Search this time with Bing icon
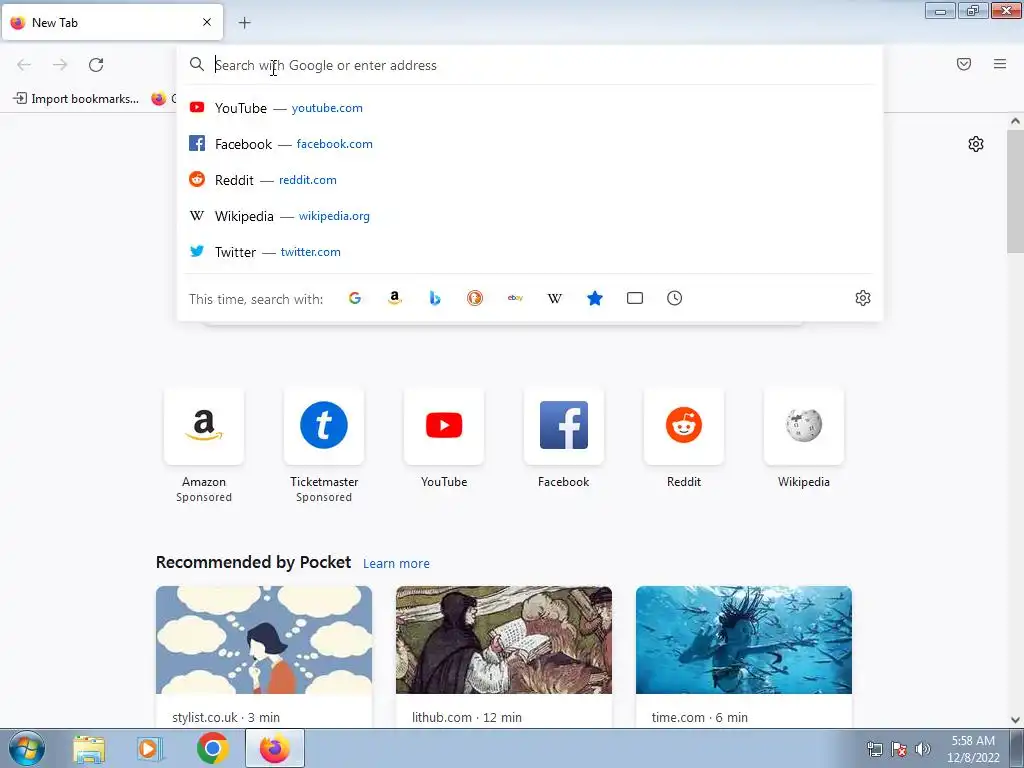Viewport: 1024px width, 768px height. pyautogui.click(x=435, y=298)
